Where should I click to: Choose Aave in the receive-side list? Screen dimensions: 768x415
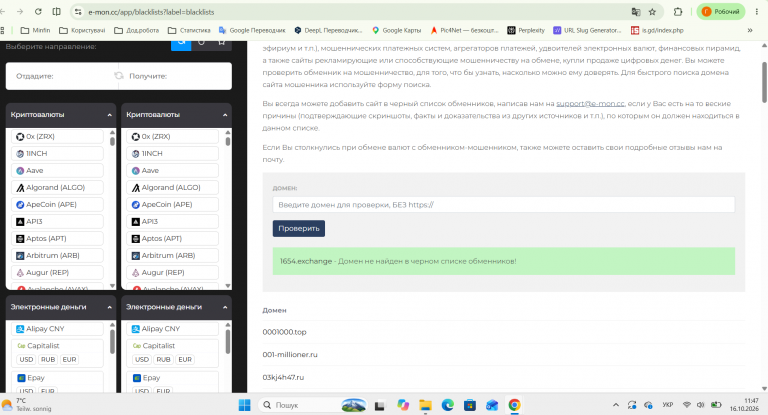(172, 171)
